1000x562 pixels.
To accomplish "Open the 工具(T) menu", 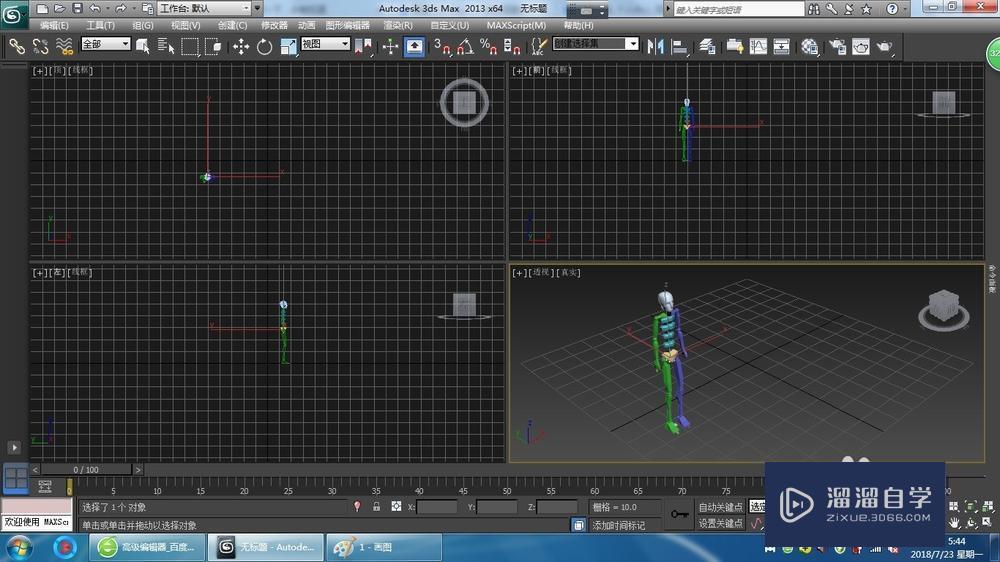I will [100, 26].
